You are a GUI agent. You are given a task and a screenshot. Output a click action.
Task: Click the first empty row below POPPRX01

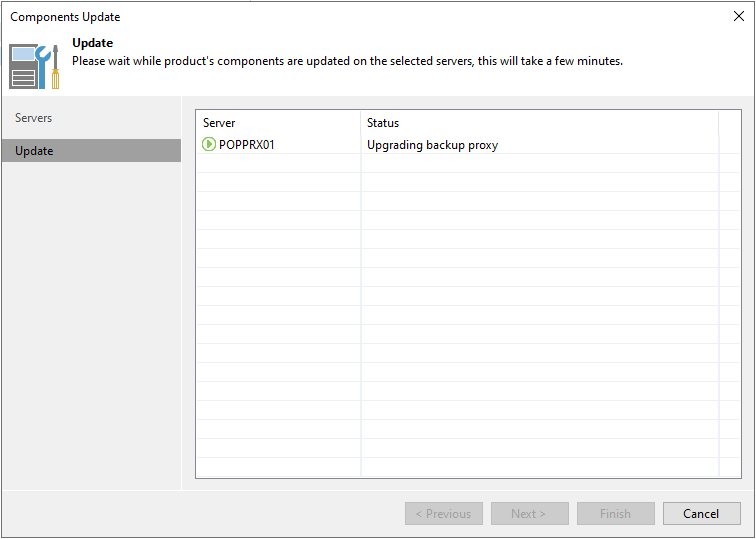(468, 163)
